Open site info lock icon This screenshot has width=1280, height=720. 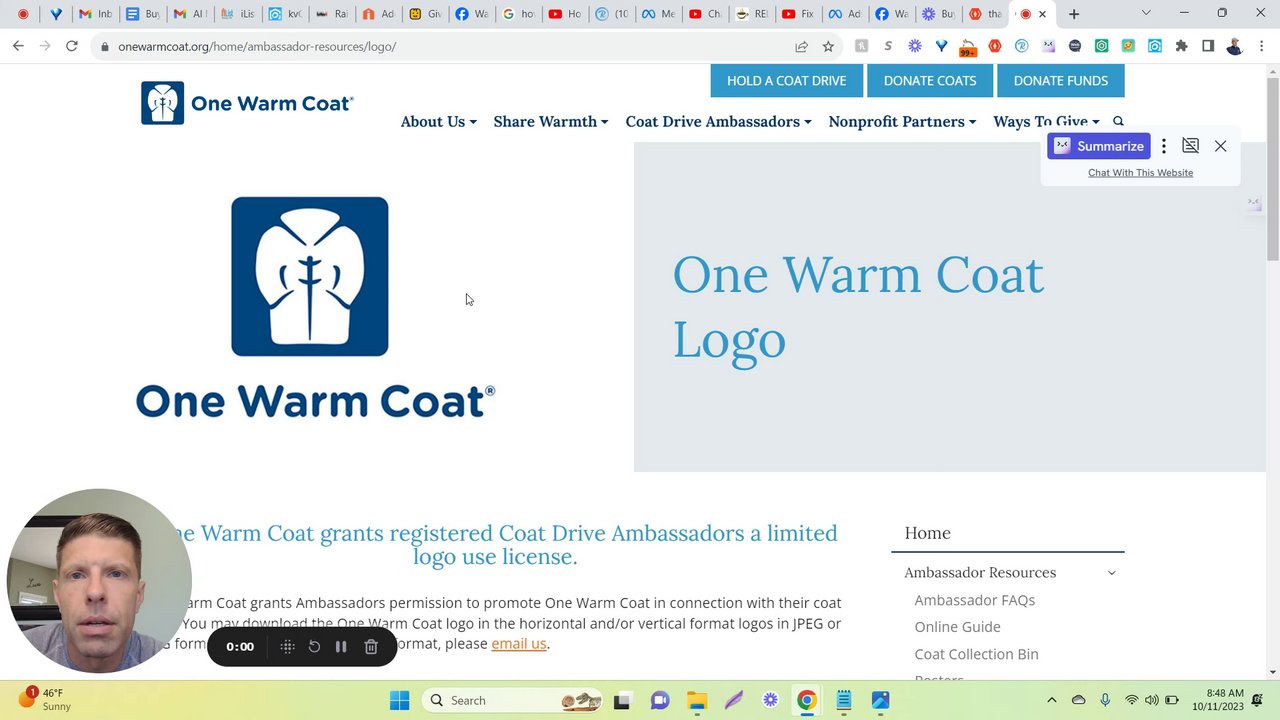104,46
